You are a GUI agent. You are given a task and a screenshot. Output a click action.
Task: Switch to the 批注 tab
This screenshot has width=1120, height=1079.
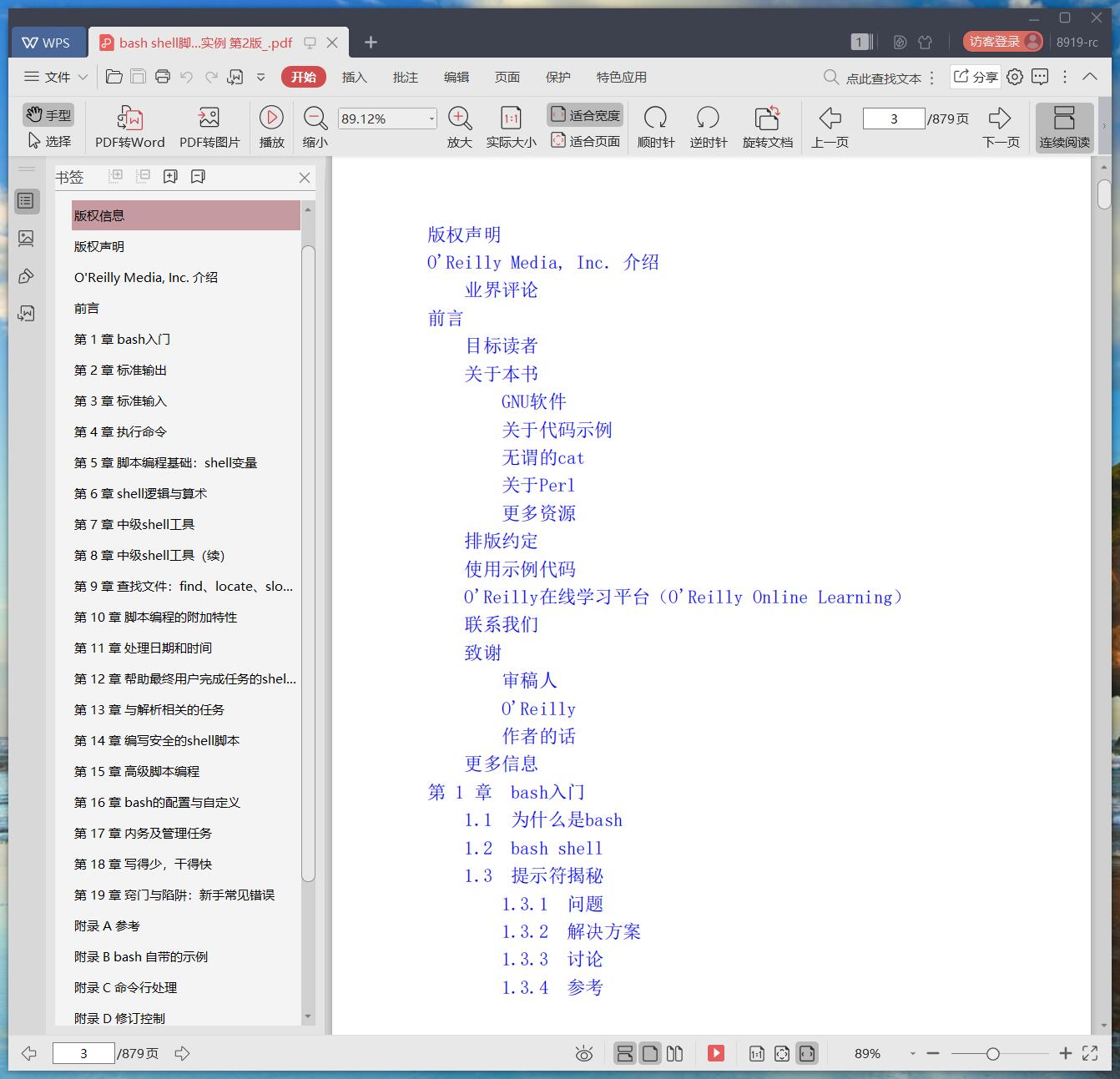[x=405, y=77]
